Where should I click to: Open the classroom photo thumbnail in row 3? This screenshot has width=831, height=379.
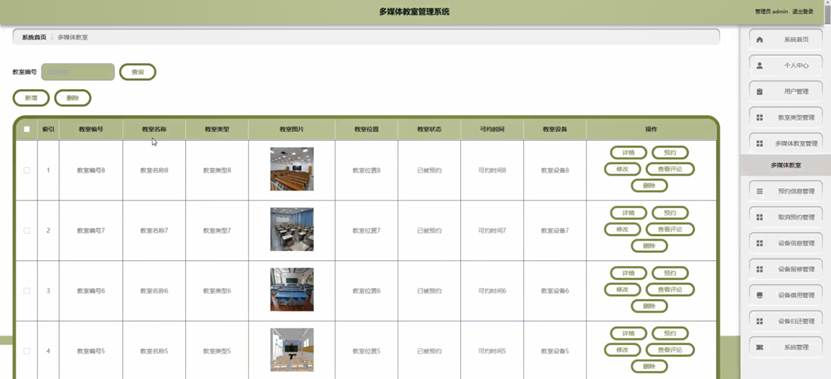click(292, 289)
